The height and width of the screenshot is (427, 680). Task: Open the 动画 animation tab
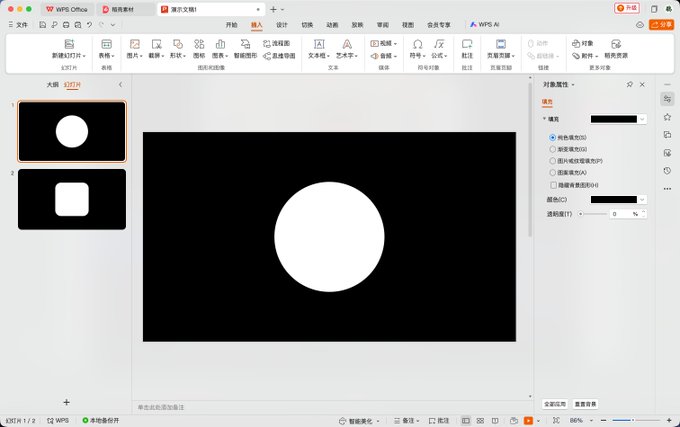click(x=332, y=25)
